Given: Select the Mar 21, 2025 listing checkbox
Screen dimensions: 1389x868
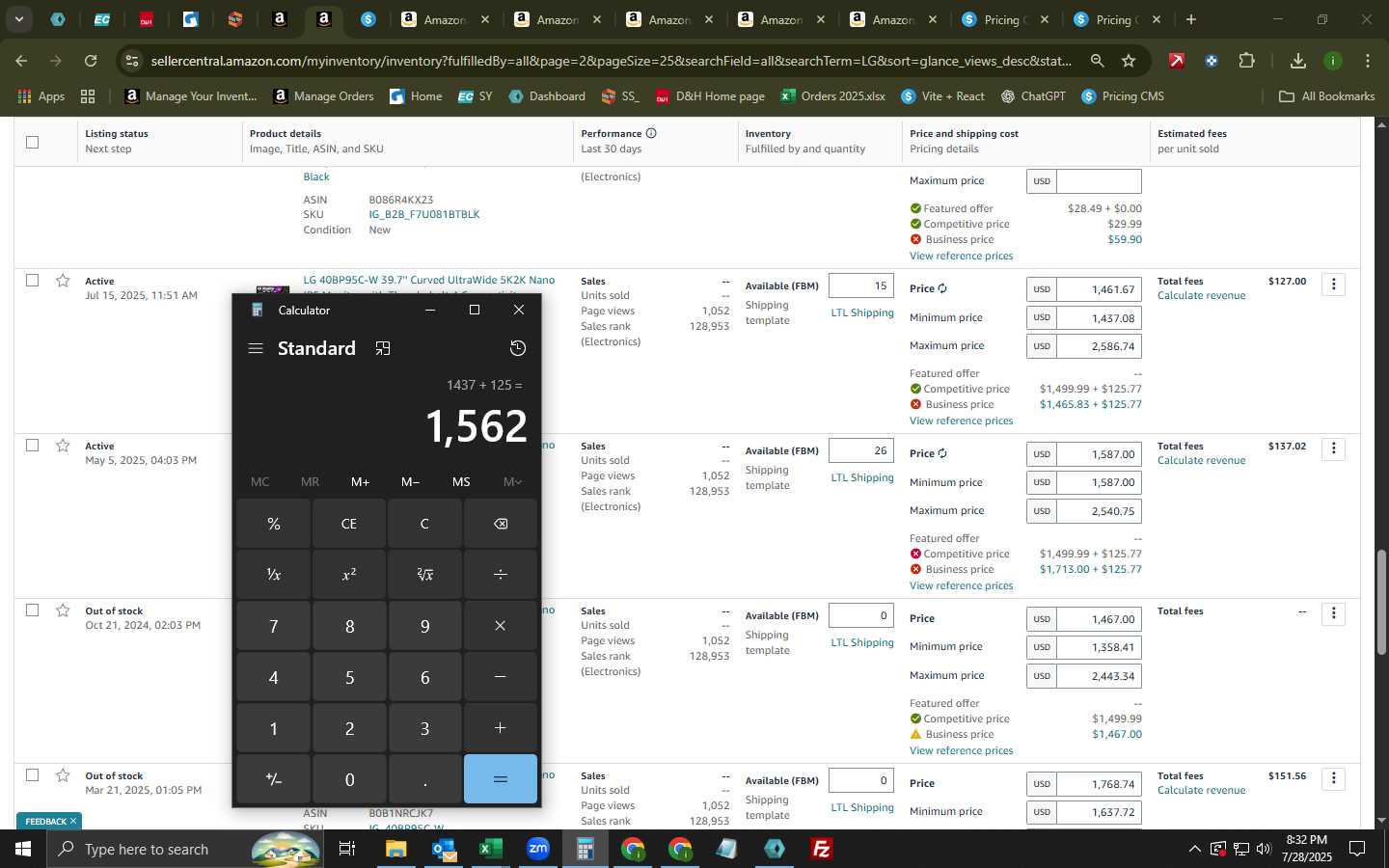Looking at the screenshot, I should click(x=32, y=774).
